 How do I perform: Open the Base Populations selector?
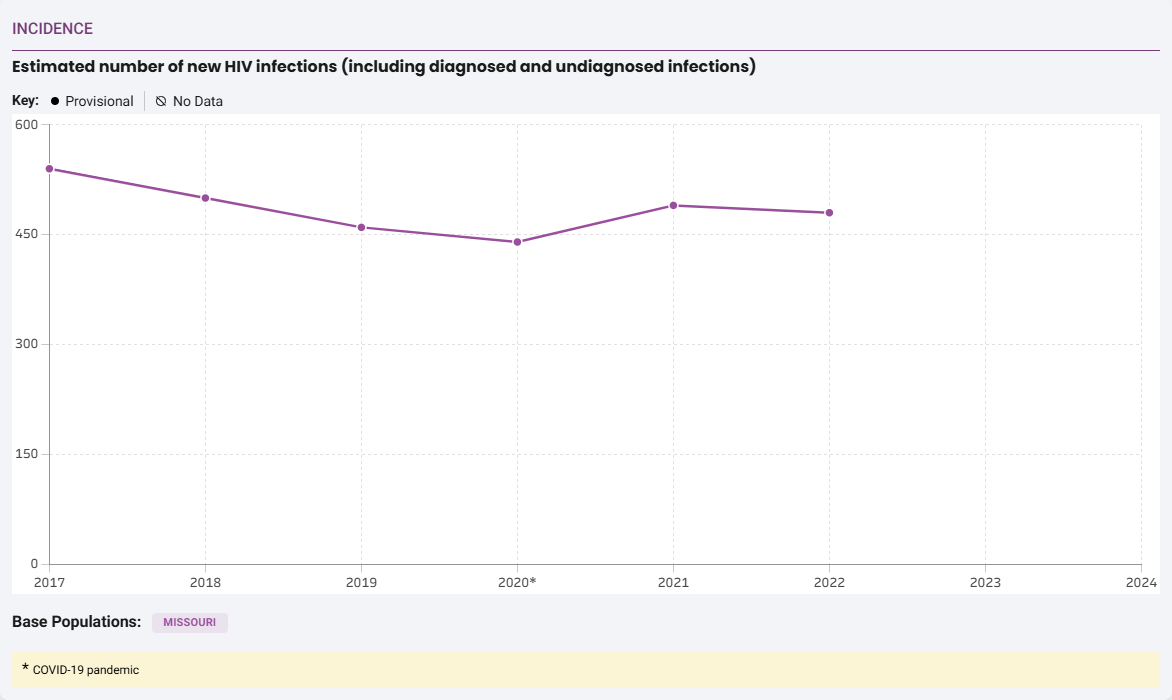(77, 621)
